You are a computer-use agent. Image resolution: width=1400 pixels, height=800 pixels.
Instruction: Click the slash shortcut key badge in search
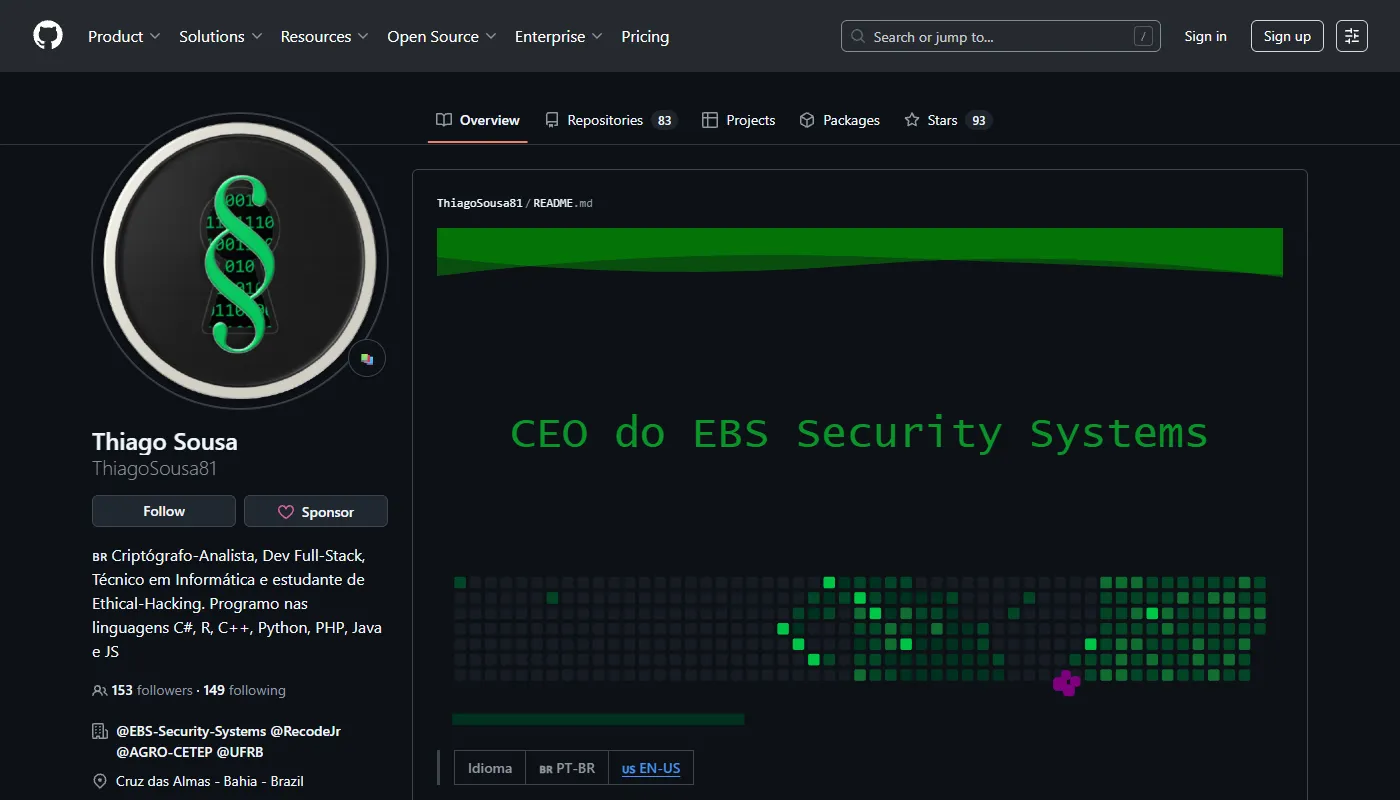click(x=1143, y=37)
